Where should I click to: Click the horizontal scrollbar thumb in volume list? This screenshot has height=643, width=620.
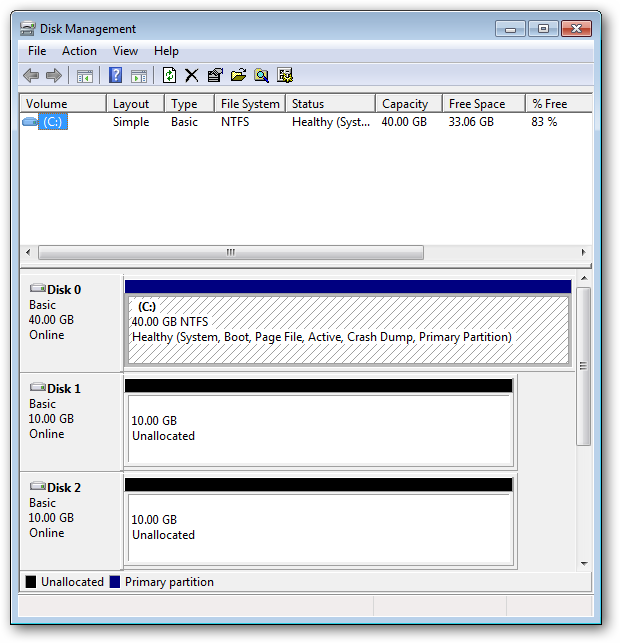231,252
